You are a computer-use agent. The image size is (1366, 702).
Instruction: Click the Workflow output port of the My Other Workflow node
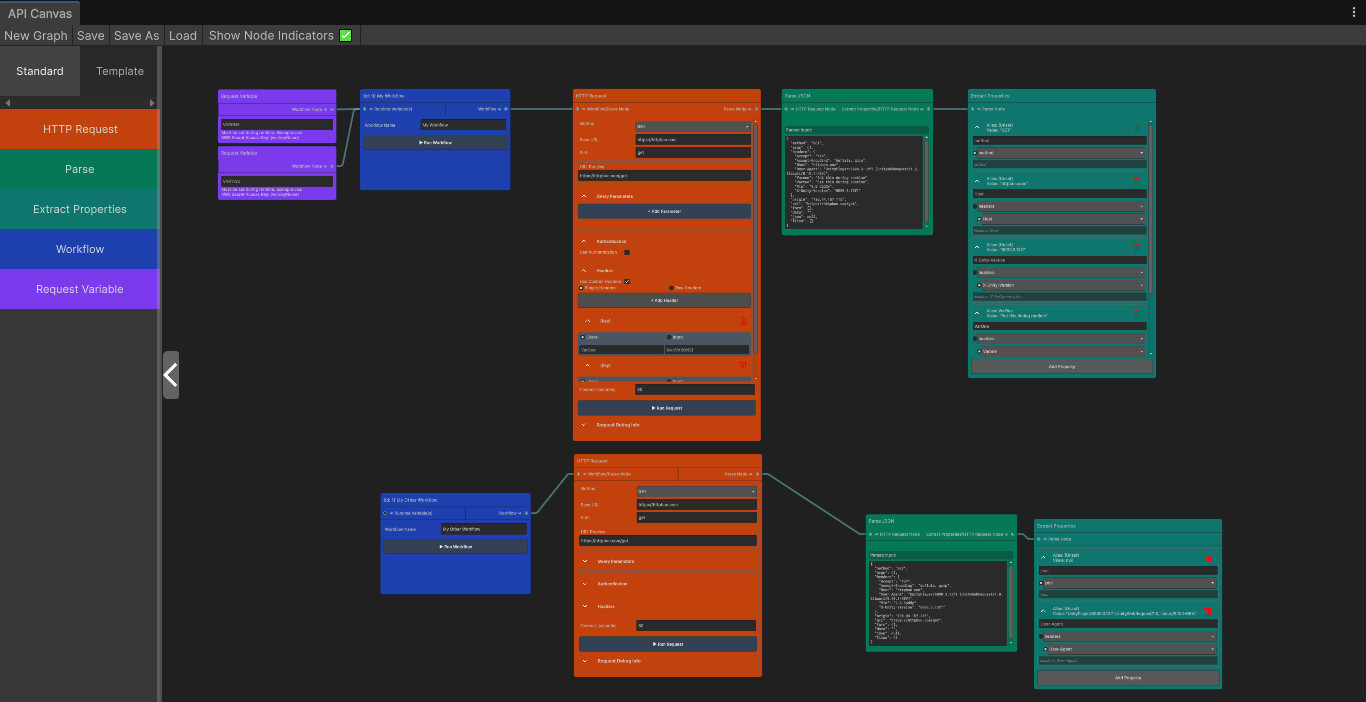coord(527,513)
